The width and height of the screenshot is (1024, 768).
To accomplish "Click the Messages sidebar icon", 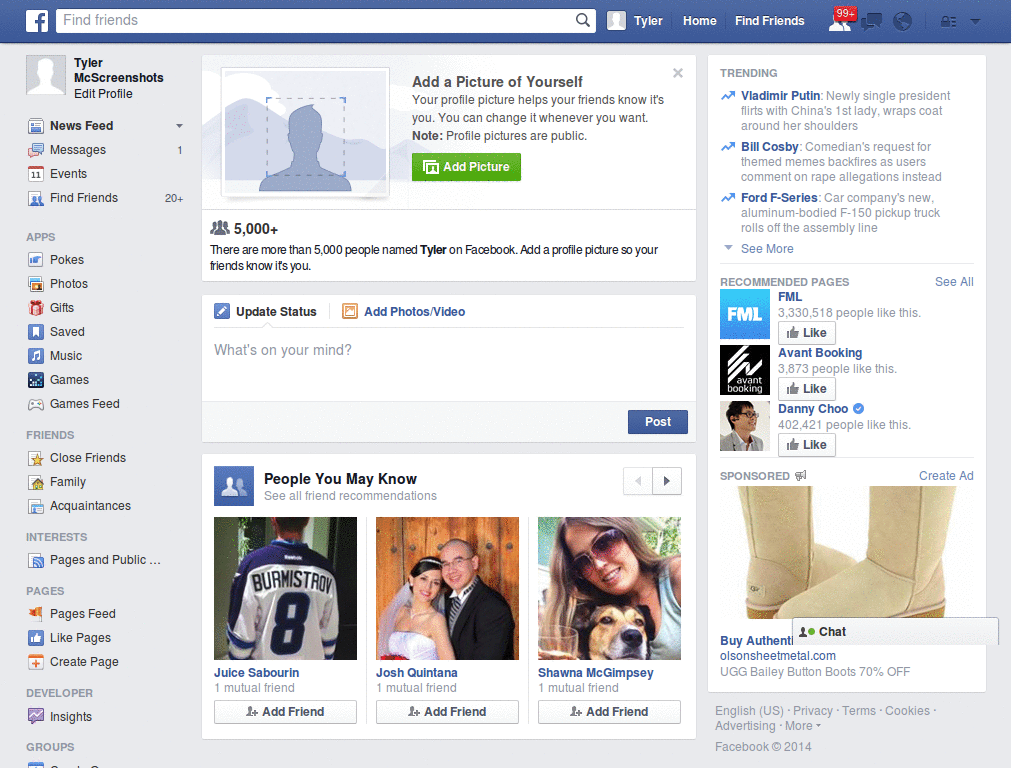I will coord(36,150).
